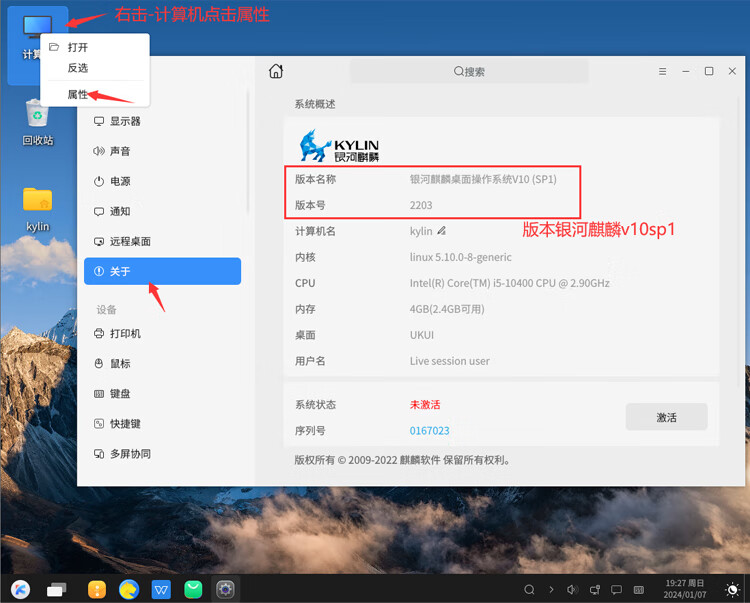This screenshot has width=750, height=603.
Task: Click the 系统概述 heading
Action: [x=315, y=104]
